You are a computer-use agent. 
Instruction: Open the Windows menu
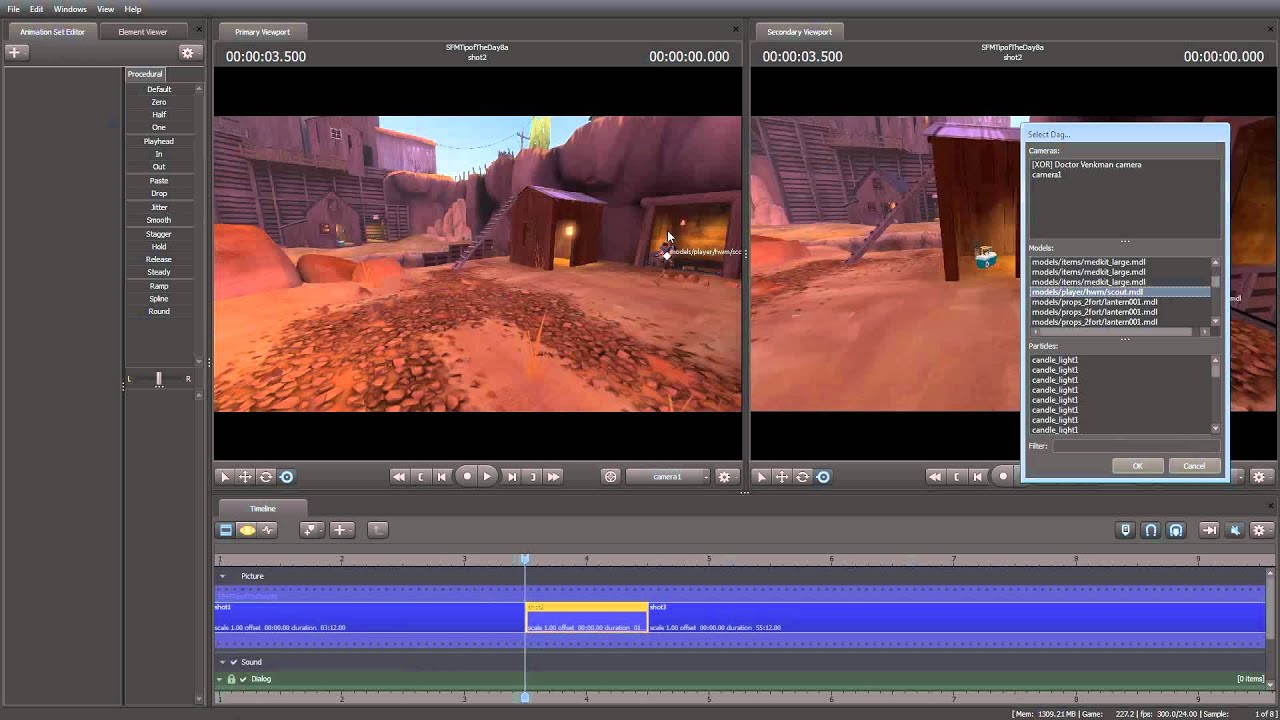pyautogui.click(x=70, y=9)
